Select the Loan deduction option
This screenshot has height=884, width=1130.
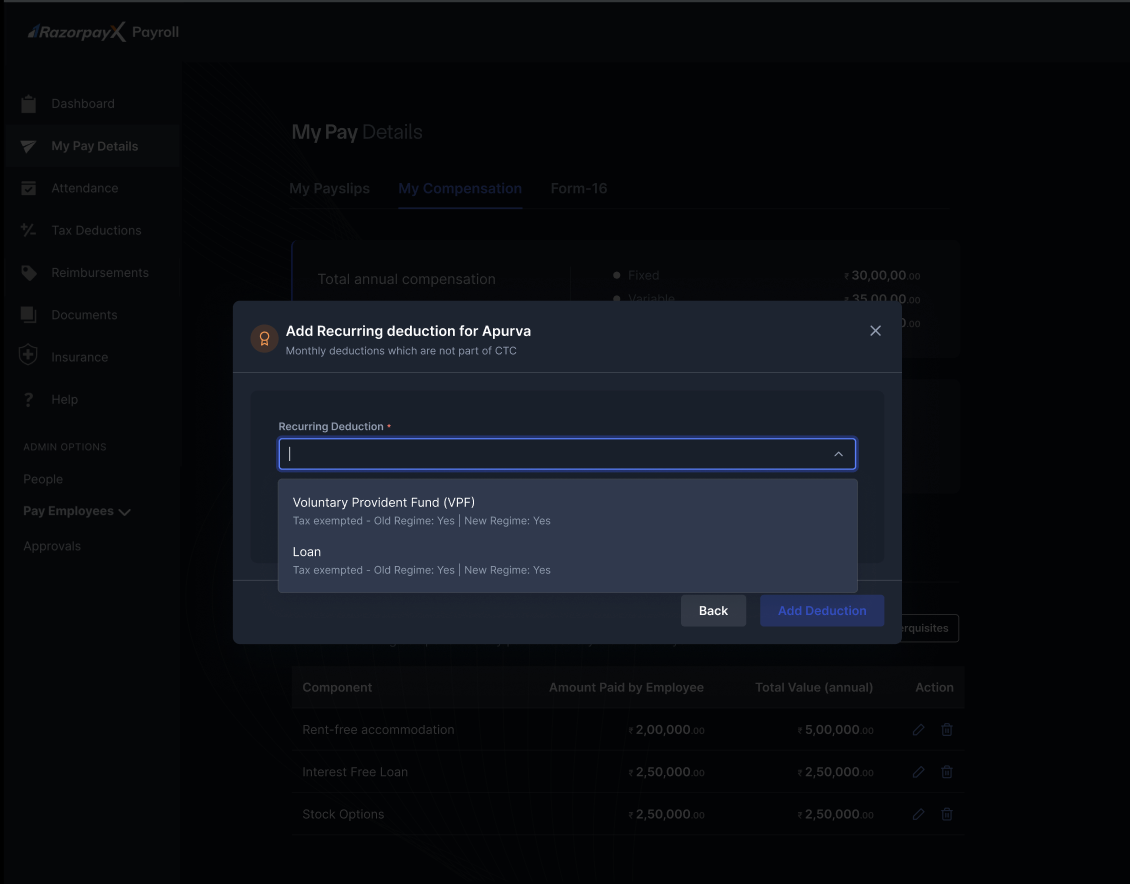567,560
